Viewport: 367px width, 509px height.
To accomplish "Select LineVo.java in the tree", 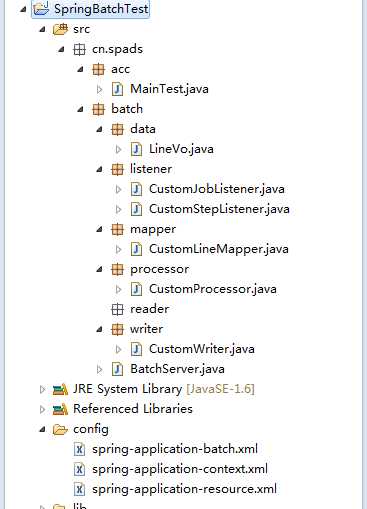I will [181, 149].
